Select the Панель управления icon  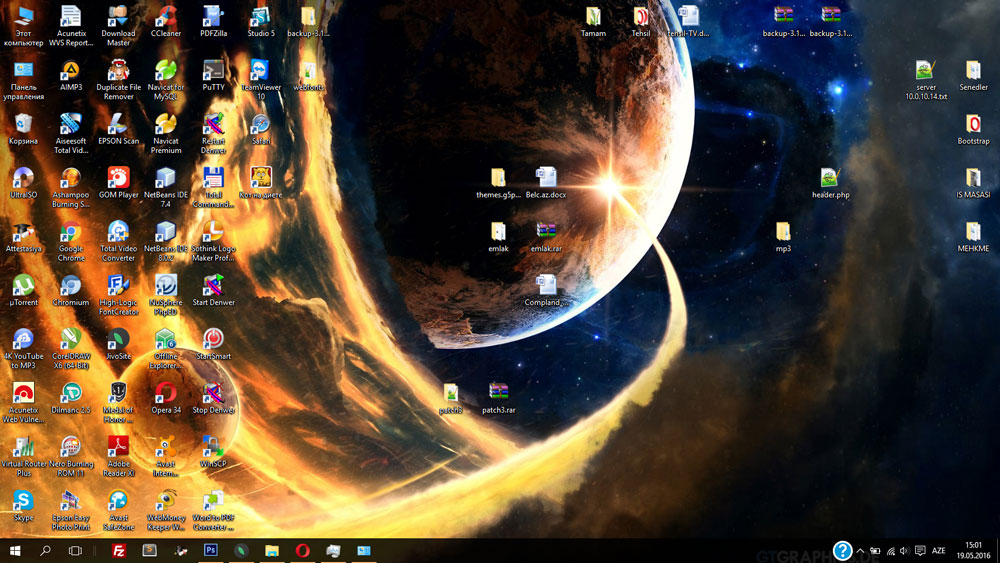tap(24, 79)
